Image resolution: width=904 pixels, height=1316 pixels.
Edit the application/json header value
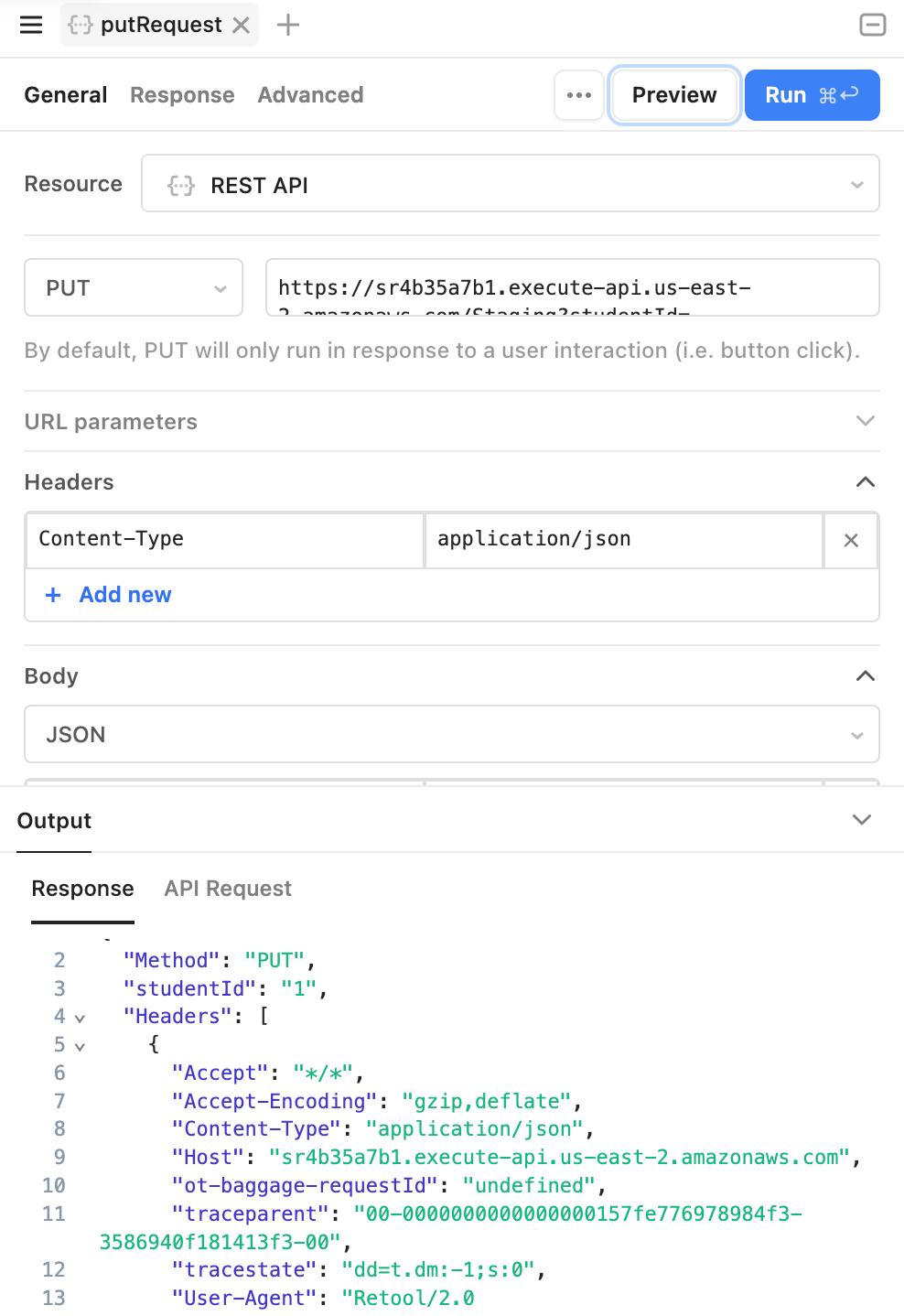tap(624, 540)
